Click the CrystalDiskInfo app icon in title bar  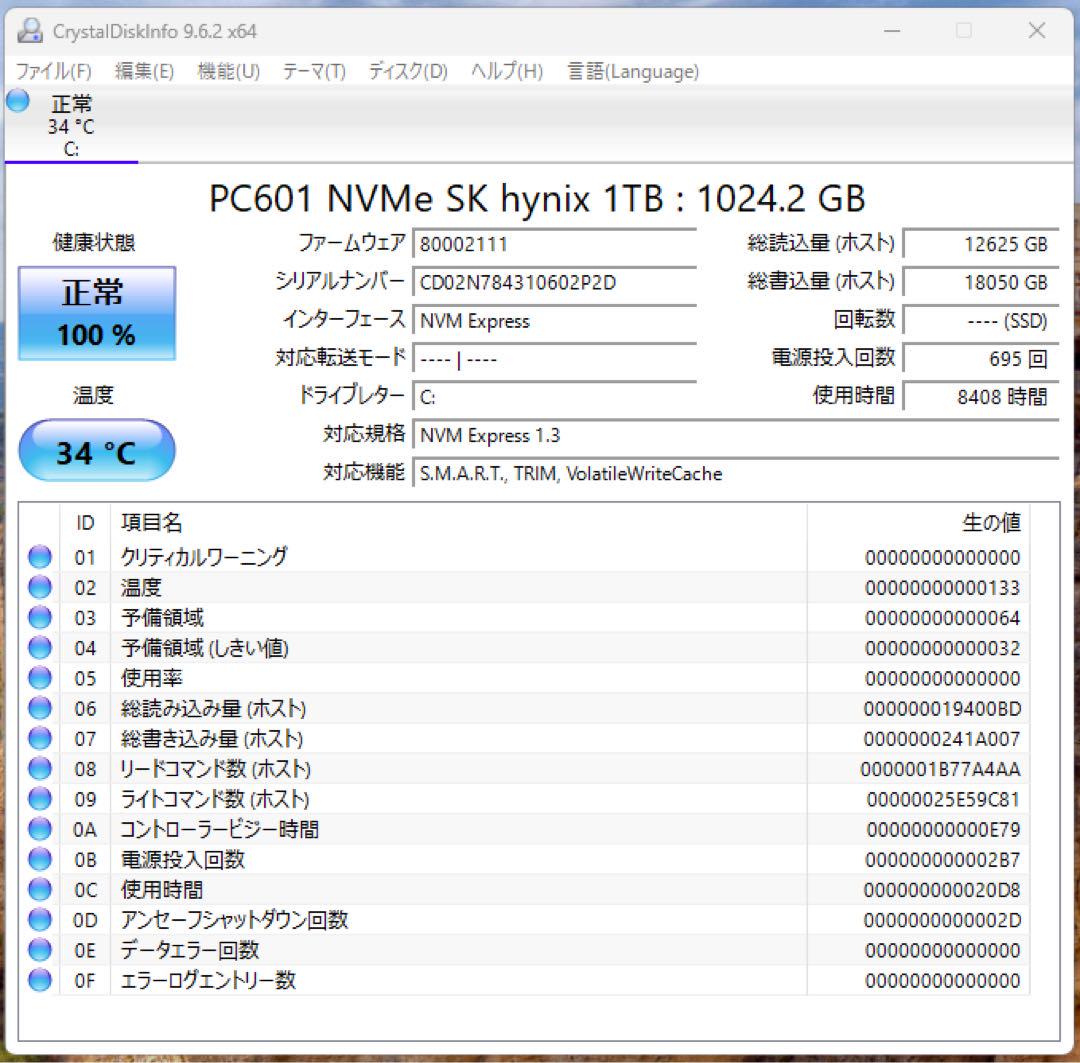pyautogui.click(x=30, y=31)
